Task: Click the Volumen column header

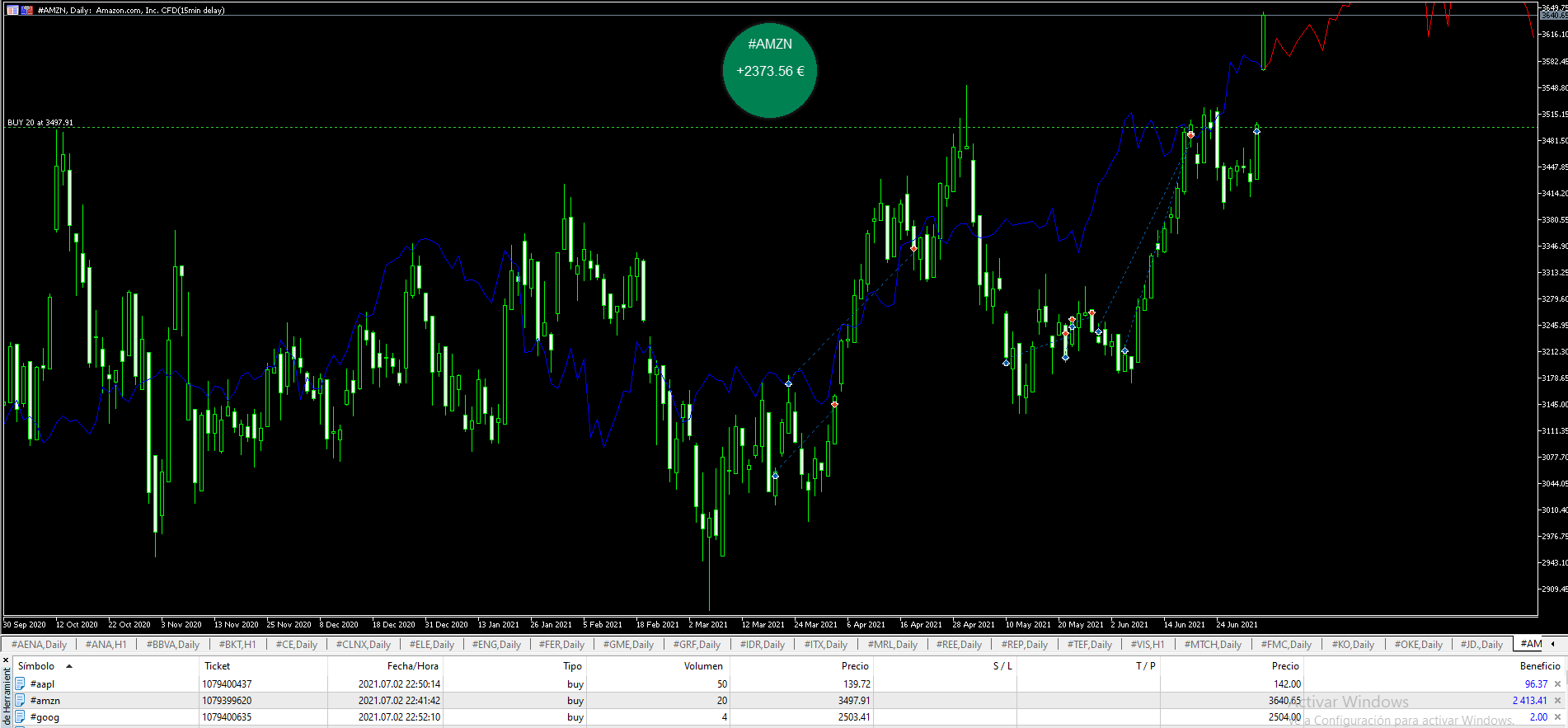Action: coord(702,666)
